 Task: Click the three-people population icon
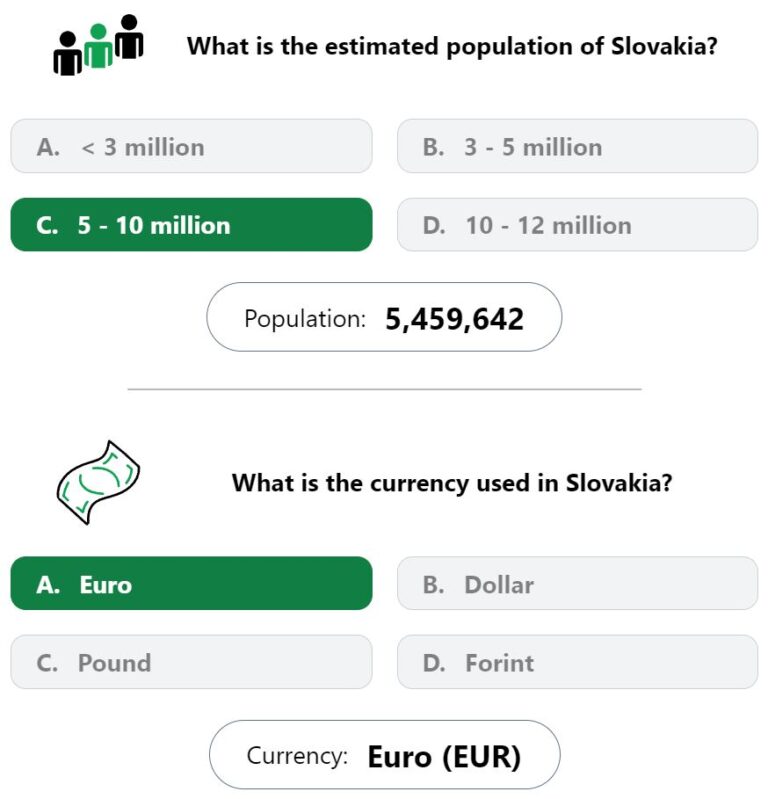coord(98,45)
